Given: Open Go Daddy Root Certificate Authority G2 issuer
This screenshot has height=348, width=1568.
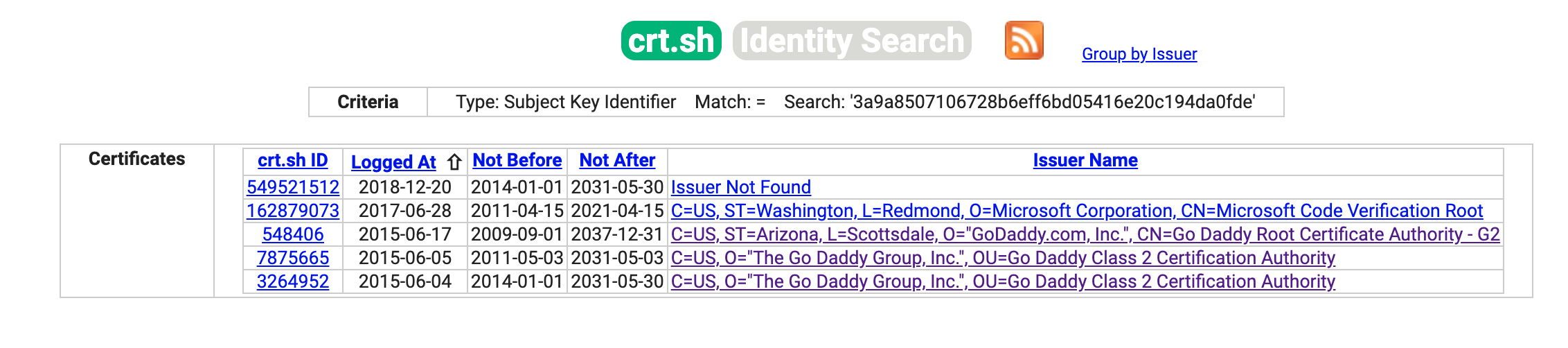Looking at the screenshot, I should pos(1085,234).
